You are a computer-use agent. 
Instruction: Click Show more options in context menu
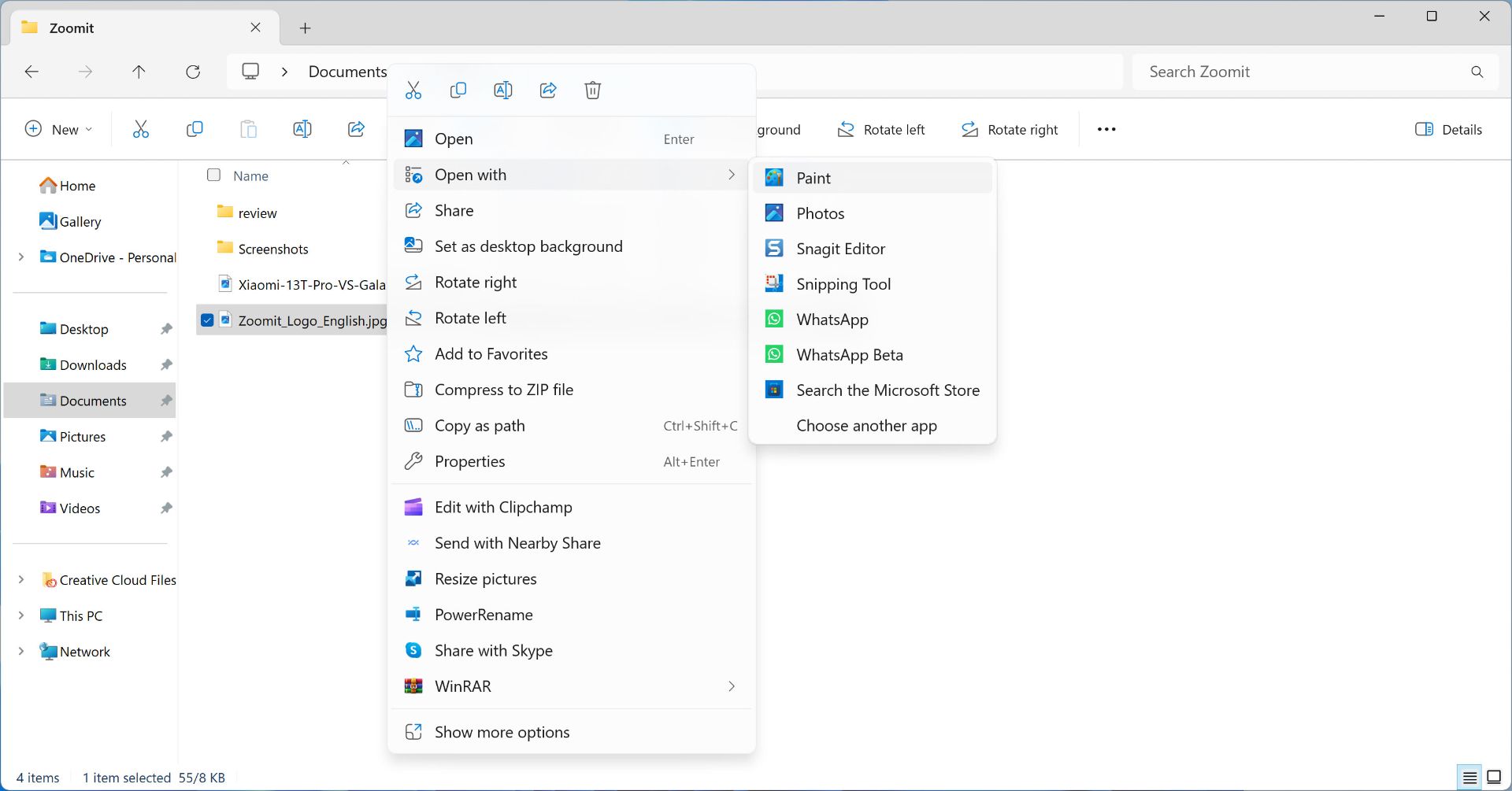click(x=502, y=732)
